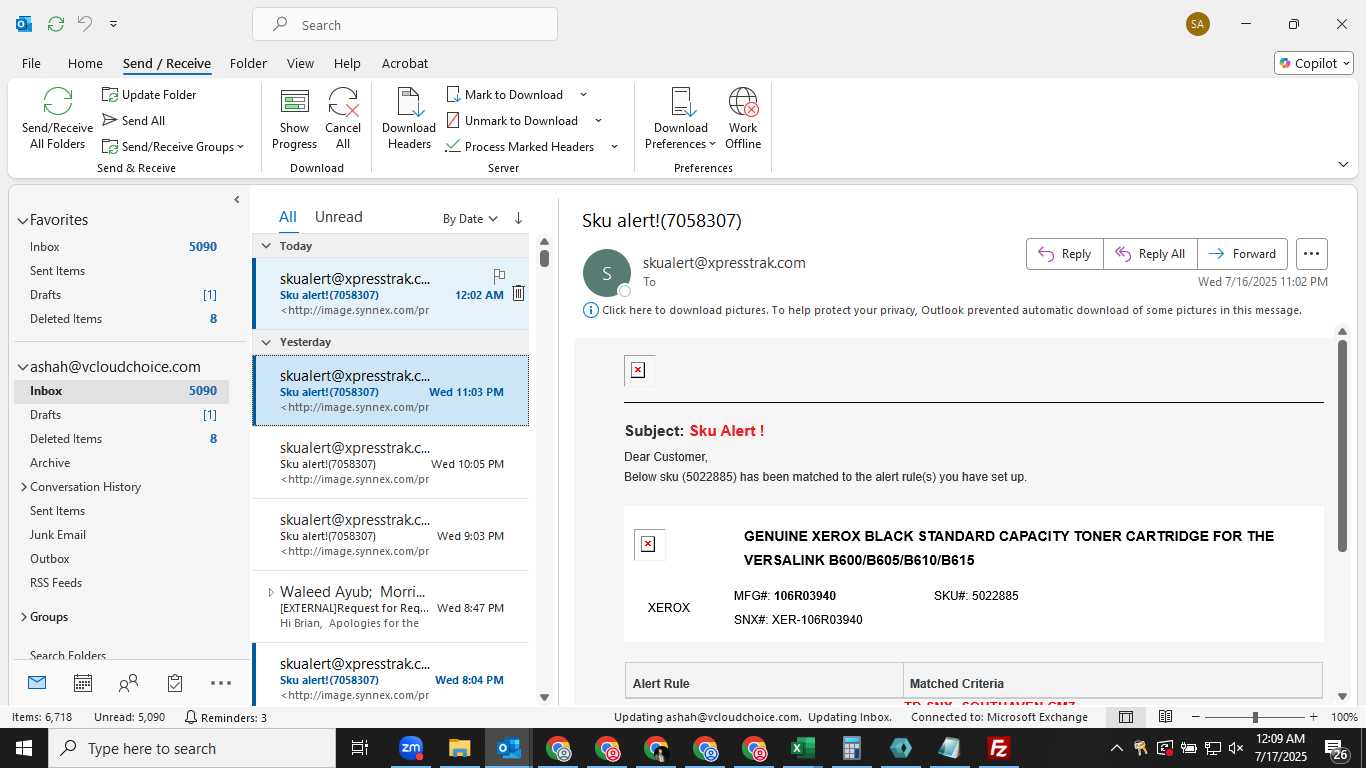
Task: Expand the Groups section
Action: coord(24,617)
